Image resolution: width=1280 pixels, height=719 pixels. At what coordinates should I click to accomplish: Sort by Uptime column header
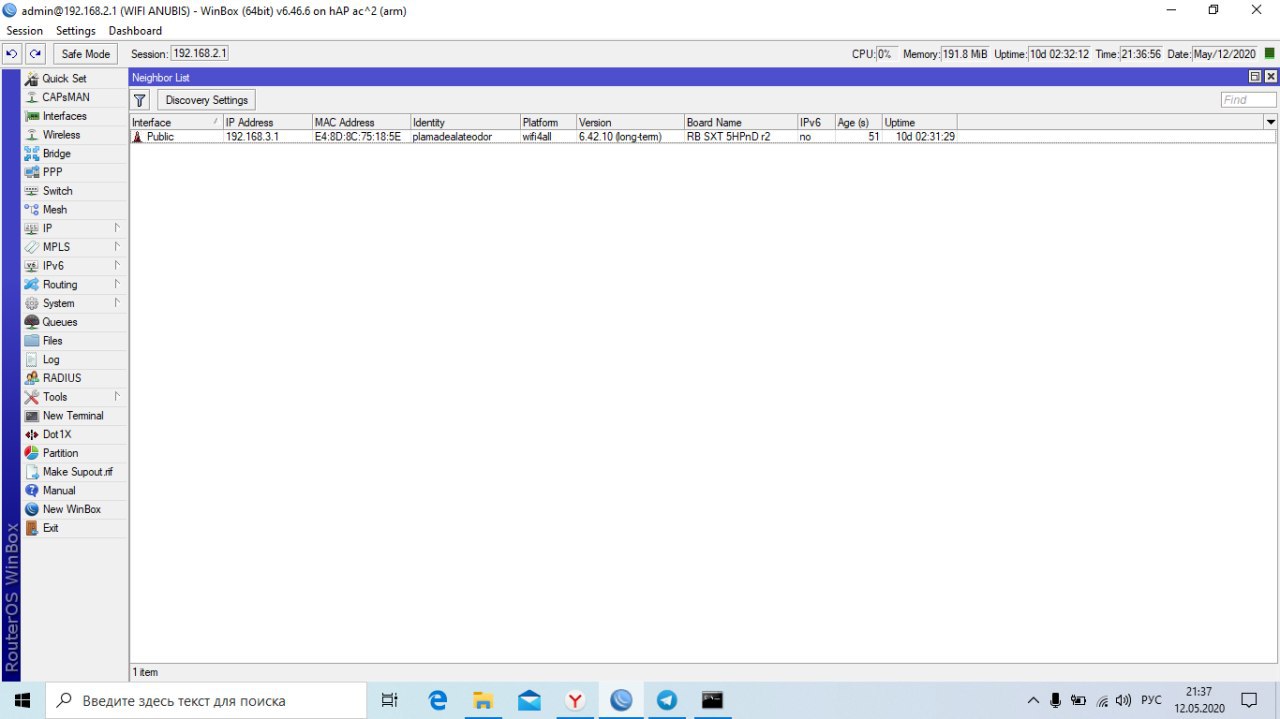(x=919, y=123)
